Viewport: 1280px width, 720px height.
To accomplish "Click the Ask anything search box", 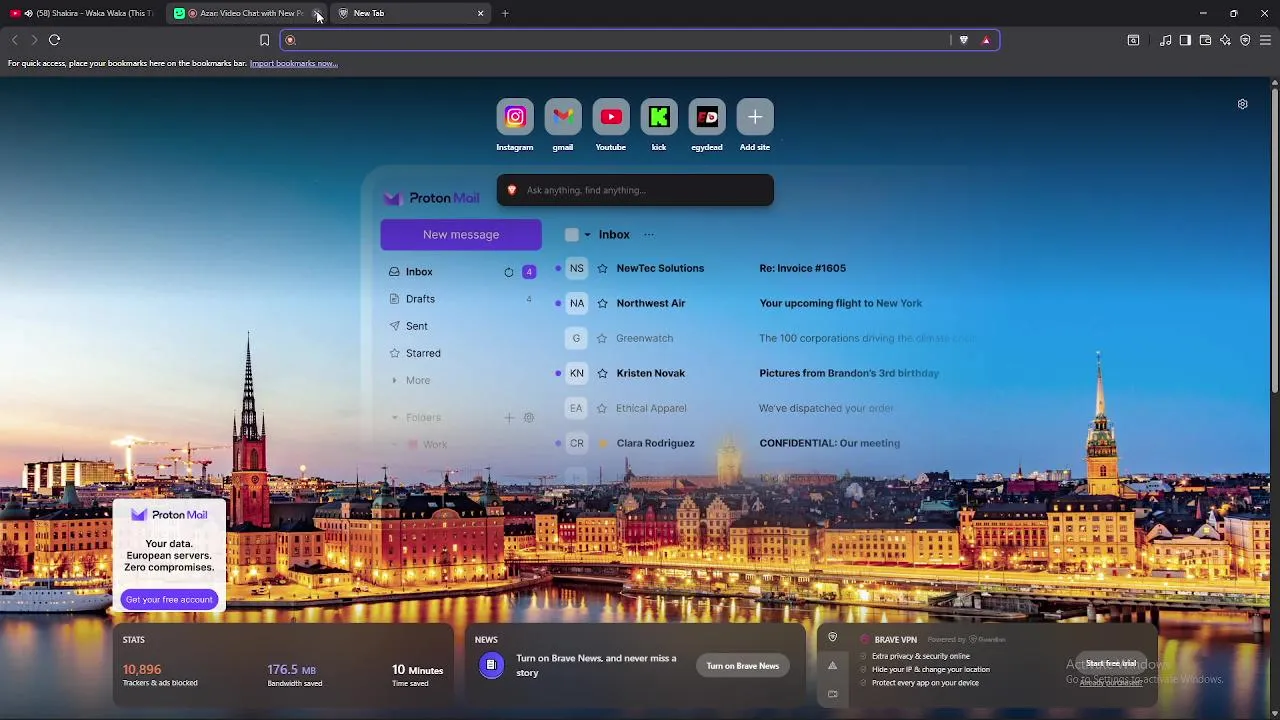I will 635,190.
